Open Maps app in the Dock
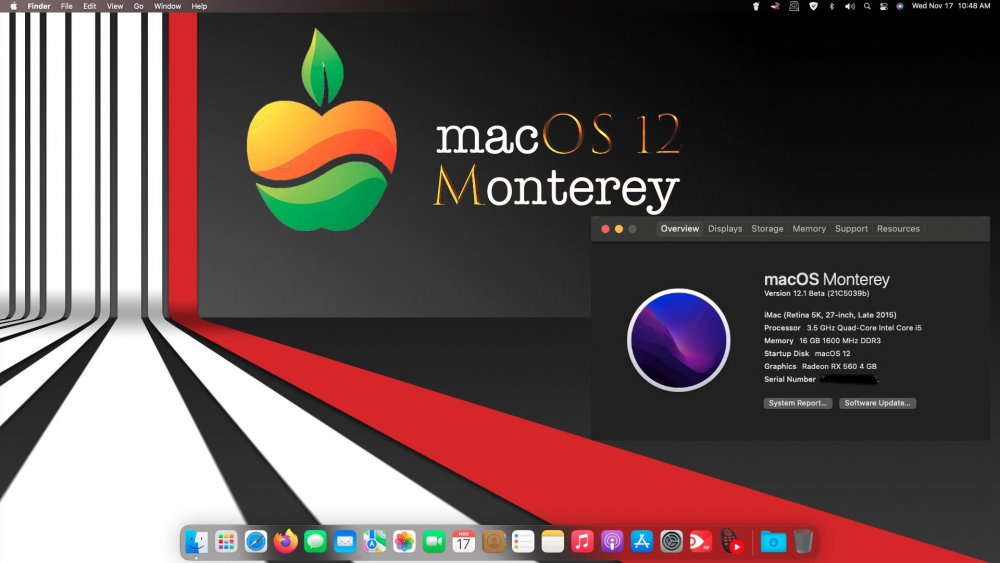This screenshot has width=1000, height=563. pos(374,542)
